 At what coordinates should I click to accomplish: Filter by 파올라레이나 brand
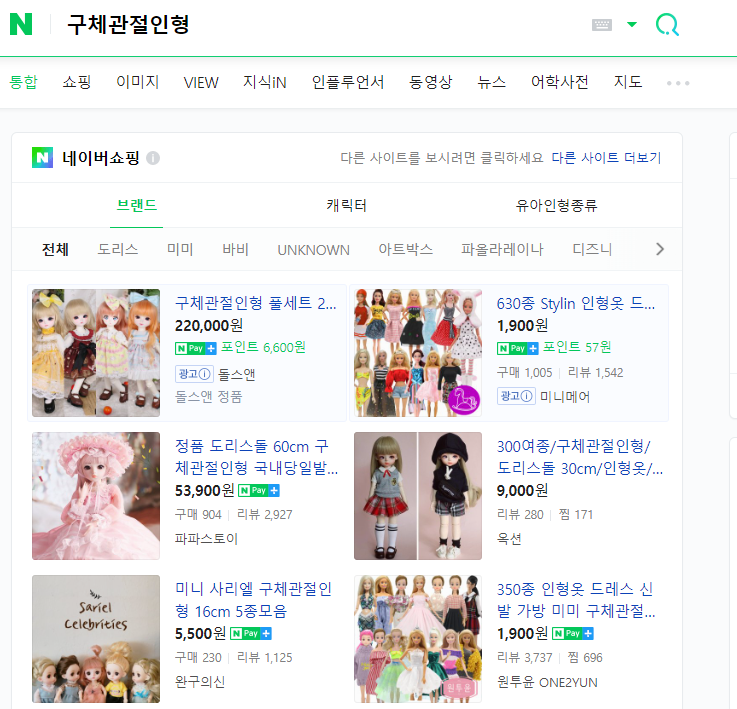coord(502,250)
